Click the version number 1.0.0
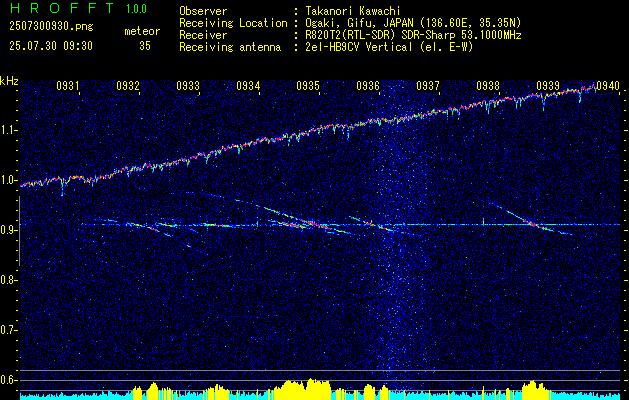This screenshot has height=400, width=629. pos(136,9)
